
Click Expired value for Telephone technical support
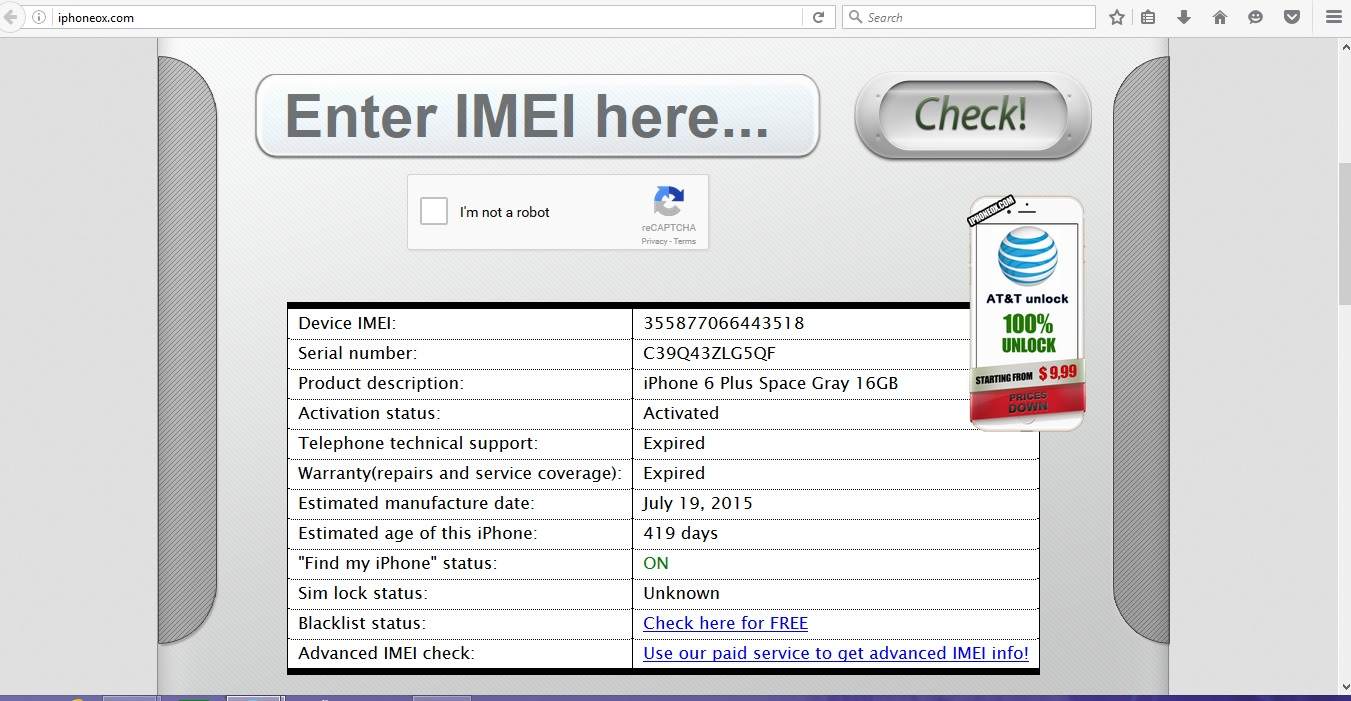[x=674, y=443]
